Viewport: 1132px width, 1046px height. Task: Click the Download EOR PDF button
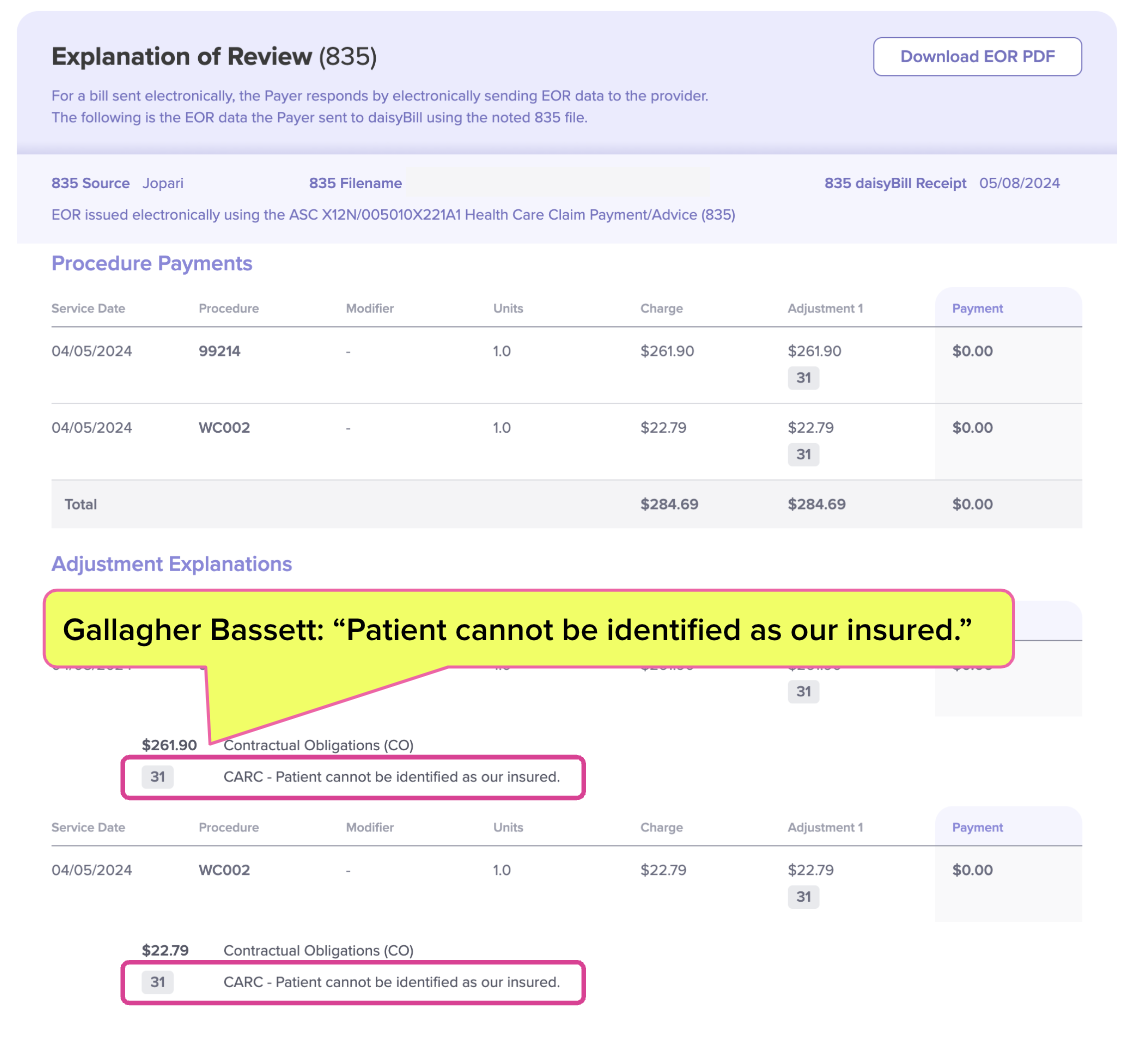(x=977, y=56)
